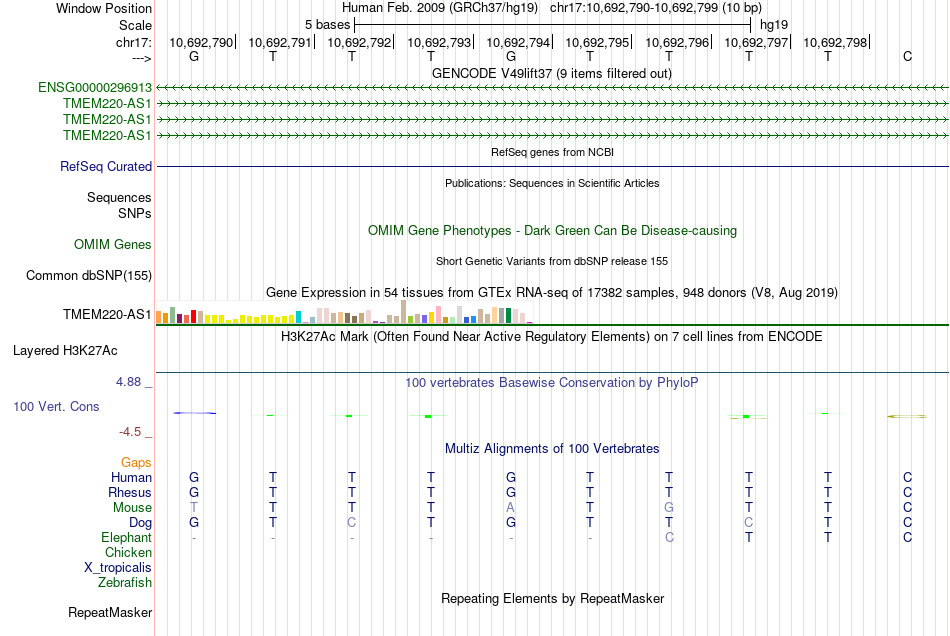Click the Scale label on the left

(x=135, y=25)
